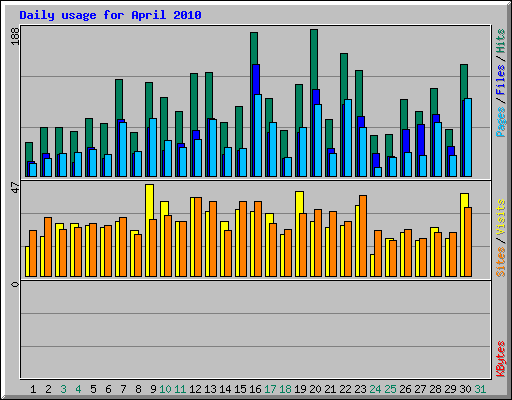Click green weekend day '4' label
Screen dimensions: 512x400
78,389
